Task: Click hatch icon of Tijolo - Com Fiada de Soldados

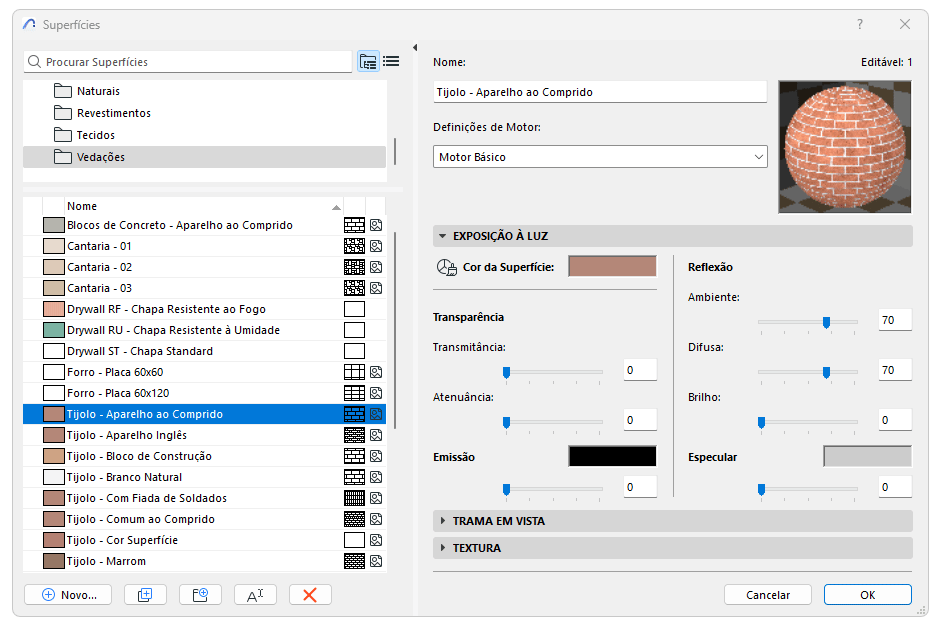Action: 354,498
